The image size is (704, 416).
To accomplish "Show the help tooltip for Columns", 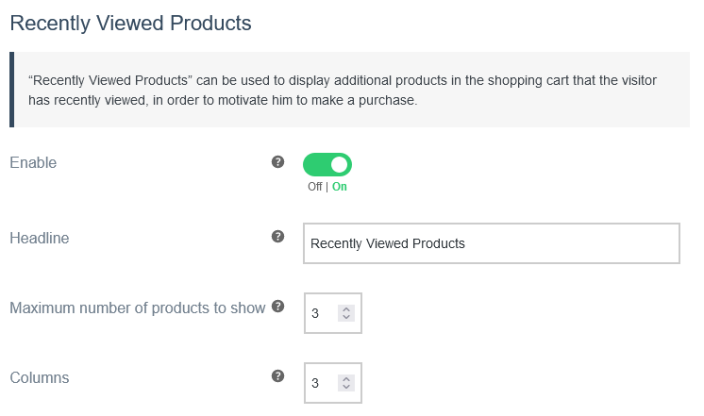I will pos(278,377).
